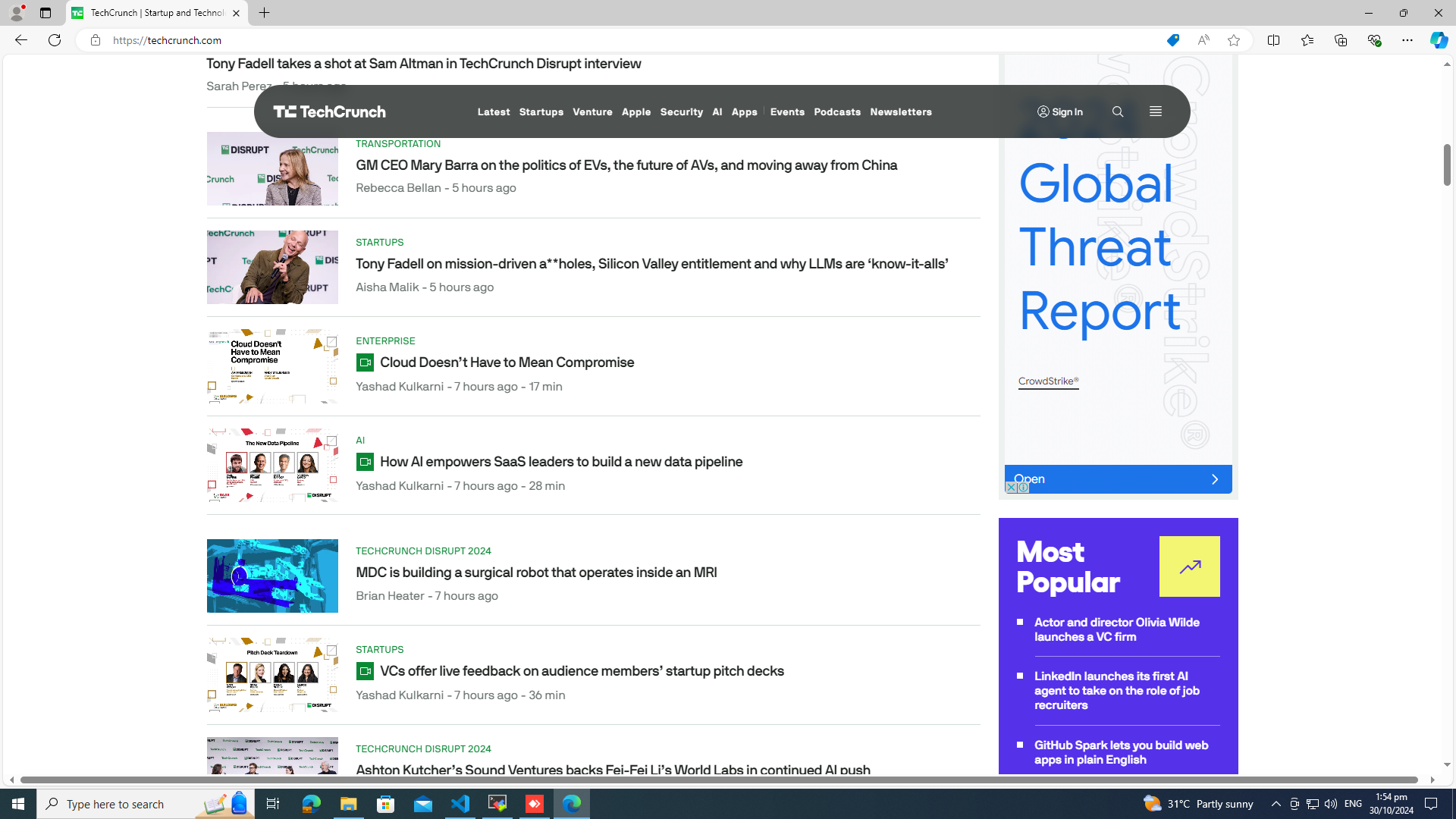
Task: Open GitHub Spark popular story
Action: click(x=1121, y=752)
